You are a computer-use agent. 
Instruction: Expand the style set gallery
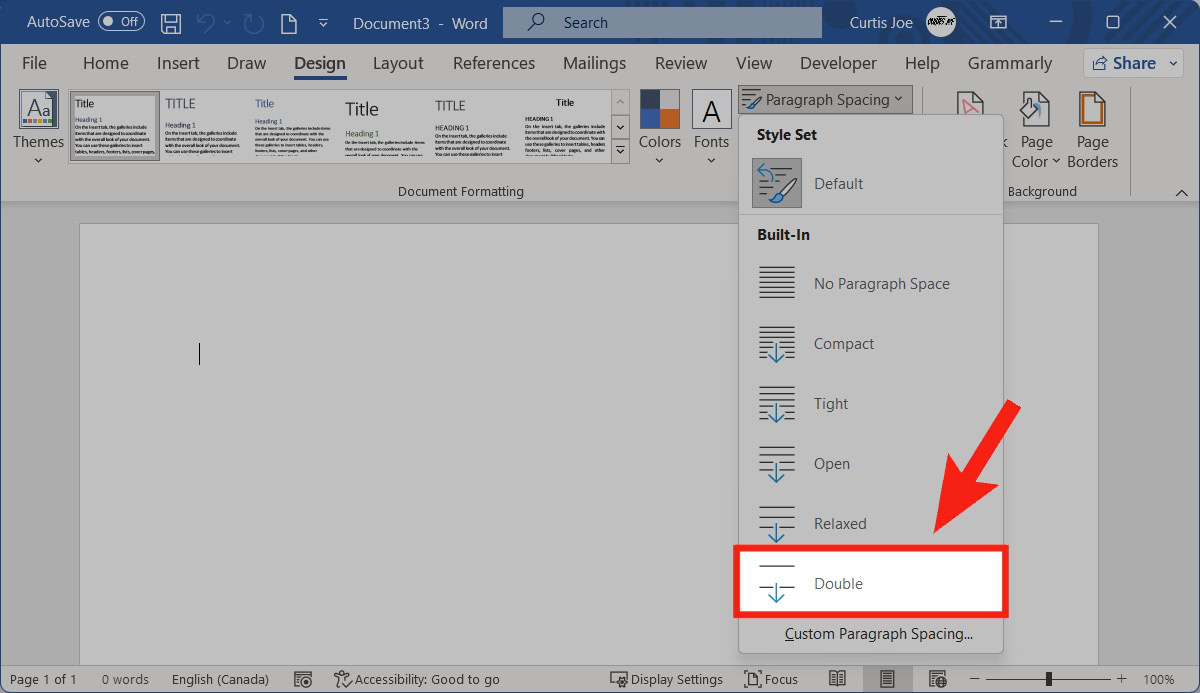point(620,151)
